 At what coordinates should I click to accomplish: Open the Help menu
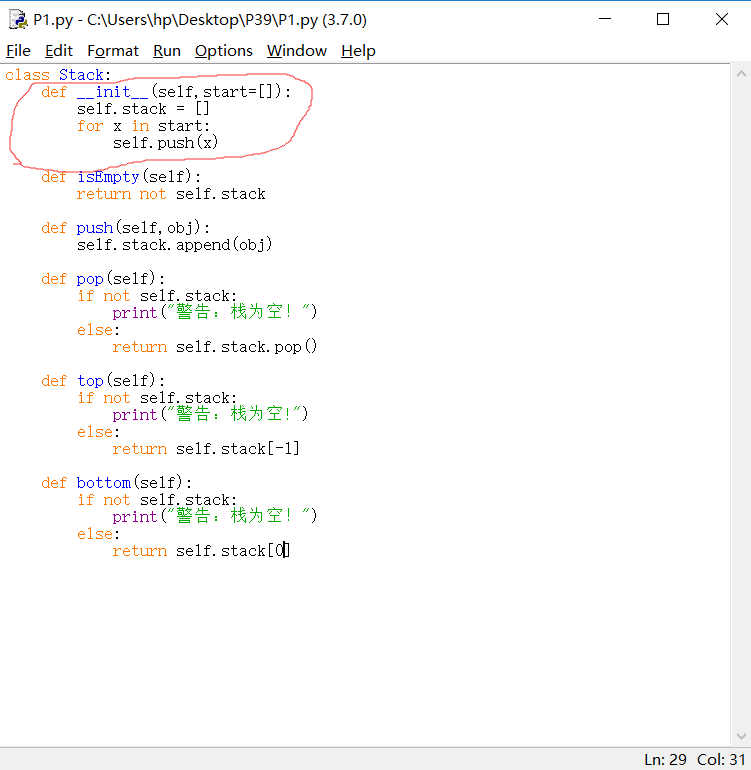pyautogui.click(x=358, y=51)
